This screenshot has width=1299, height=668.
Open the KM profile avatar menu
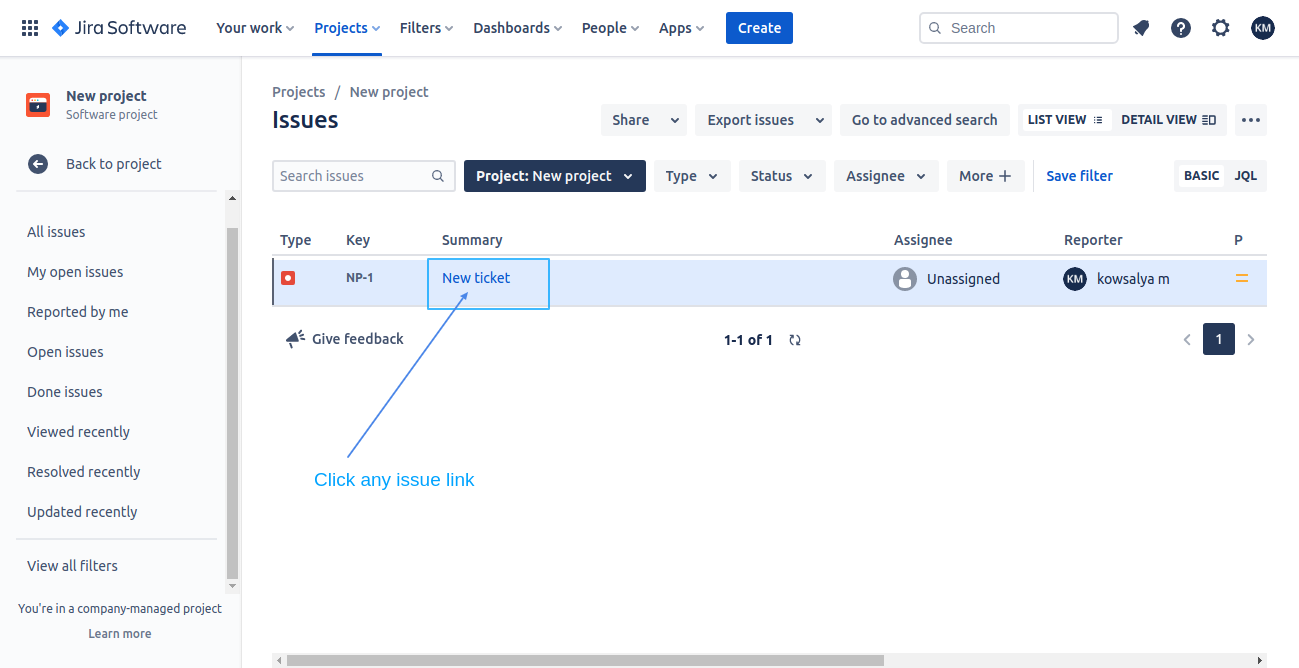[x=1263, y=28]
